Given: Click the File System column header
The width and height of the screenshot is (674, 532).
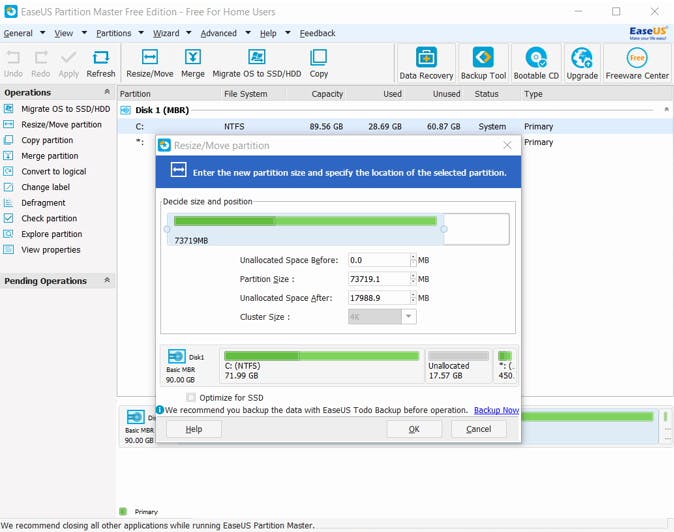Looking at the screenshot, I should (x=245, y=94).
